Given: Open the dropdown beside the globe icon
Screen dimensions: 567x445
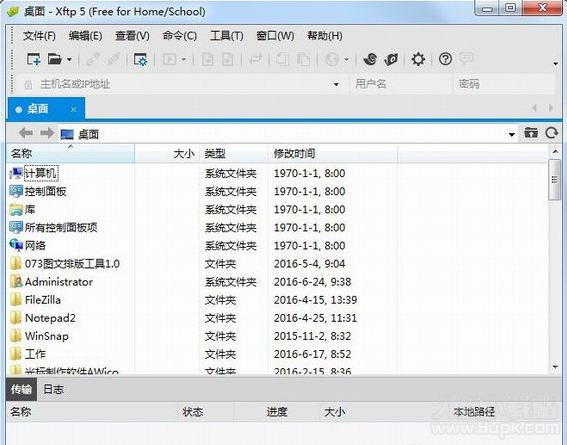Looking at the screenshot, I should 346,59.
